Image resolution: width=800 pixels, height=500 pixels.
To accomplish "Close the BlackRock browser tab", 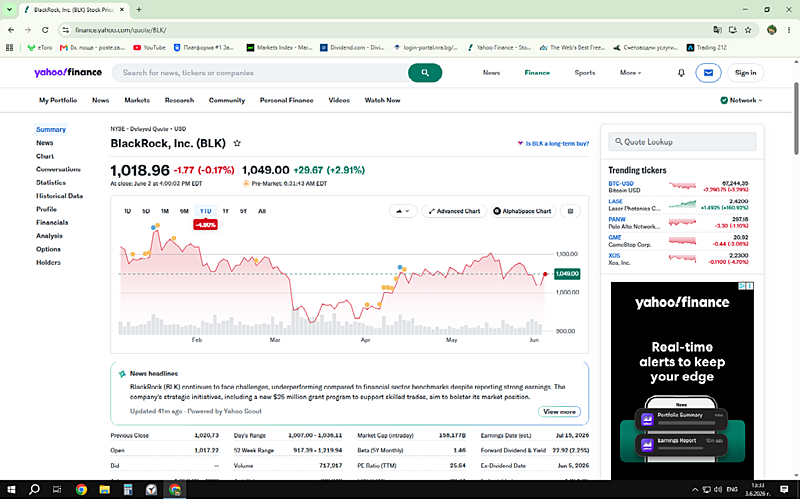I will click(121, 9).
